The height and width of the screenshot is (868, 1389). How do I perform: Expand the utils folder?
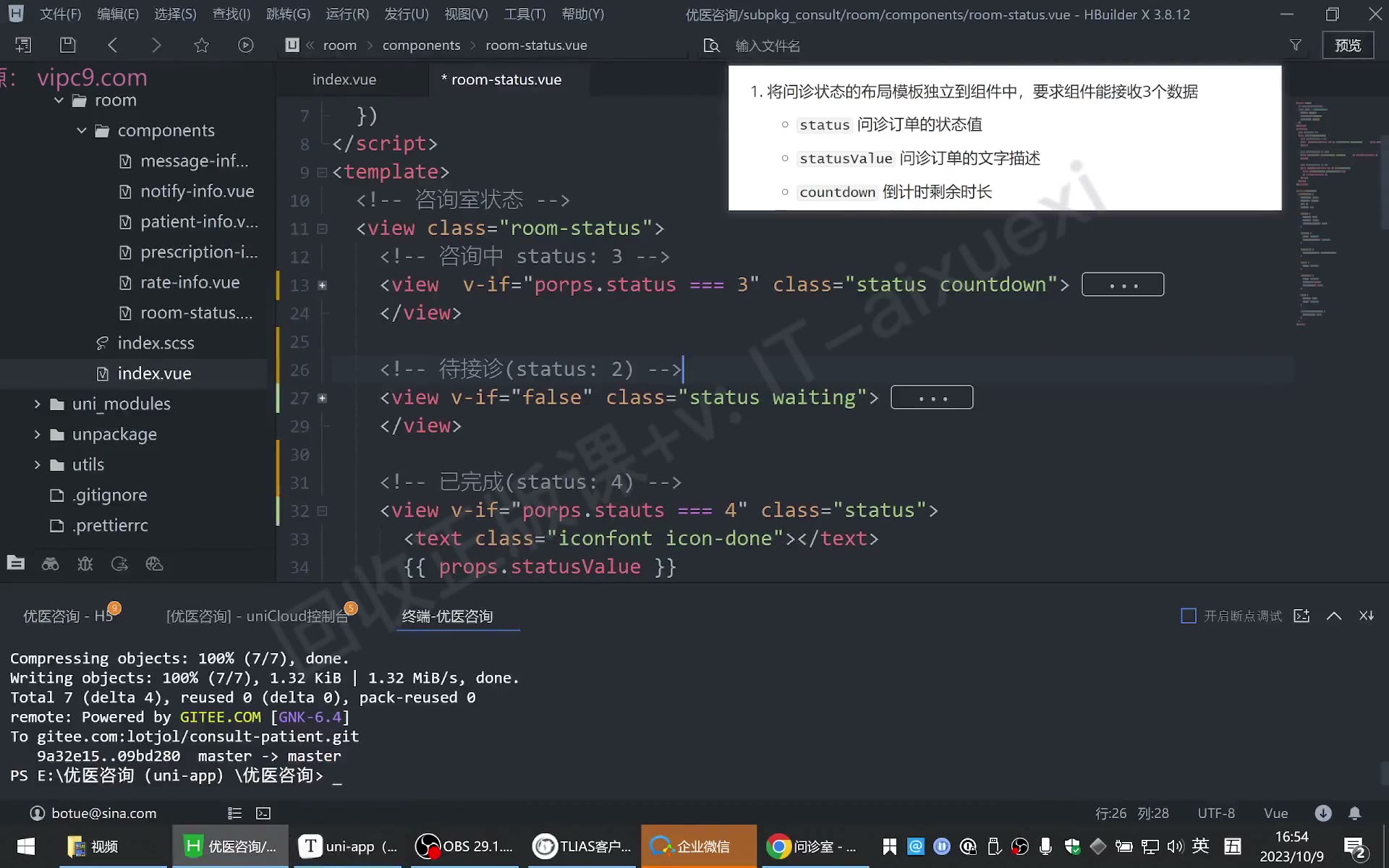click(37, 464)
